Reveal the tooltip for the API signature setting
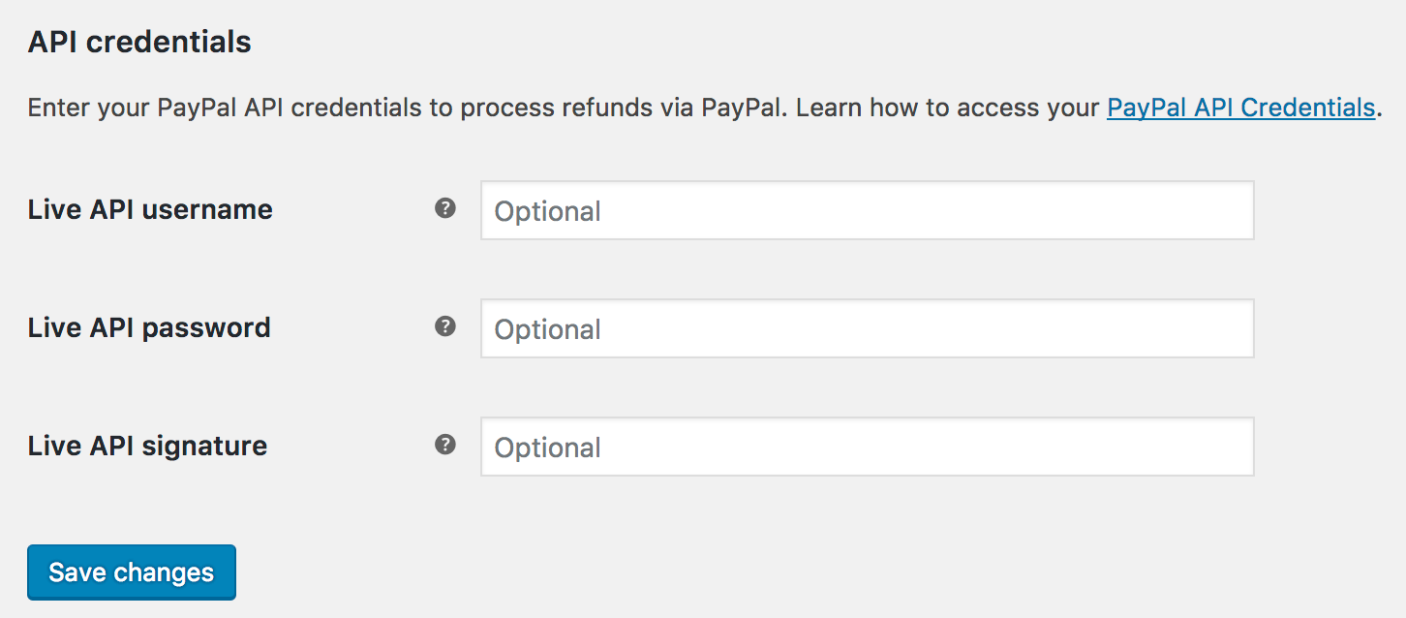Viewport: 1406px width, 618px height. 446,446
